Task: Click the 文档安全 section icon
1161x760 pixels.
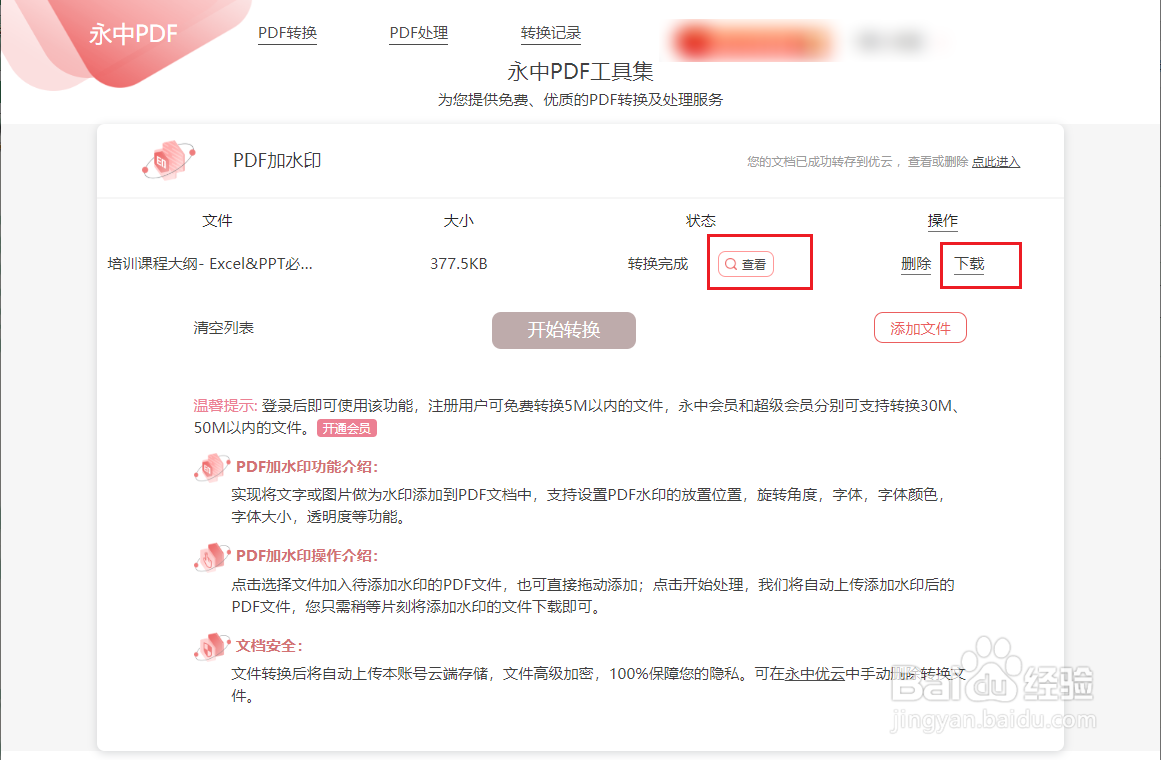Action: tap(211, 646)
